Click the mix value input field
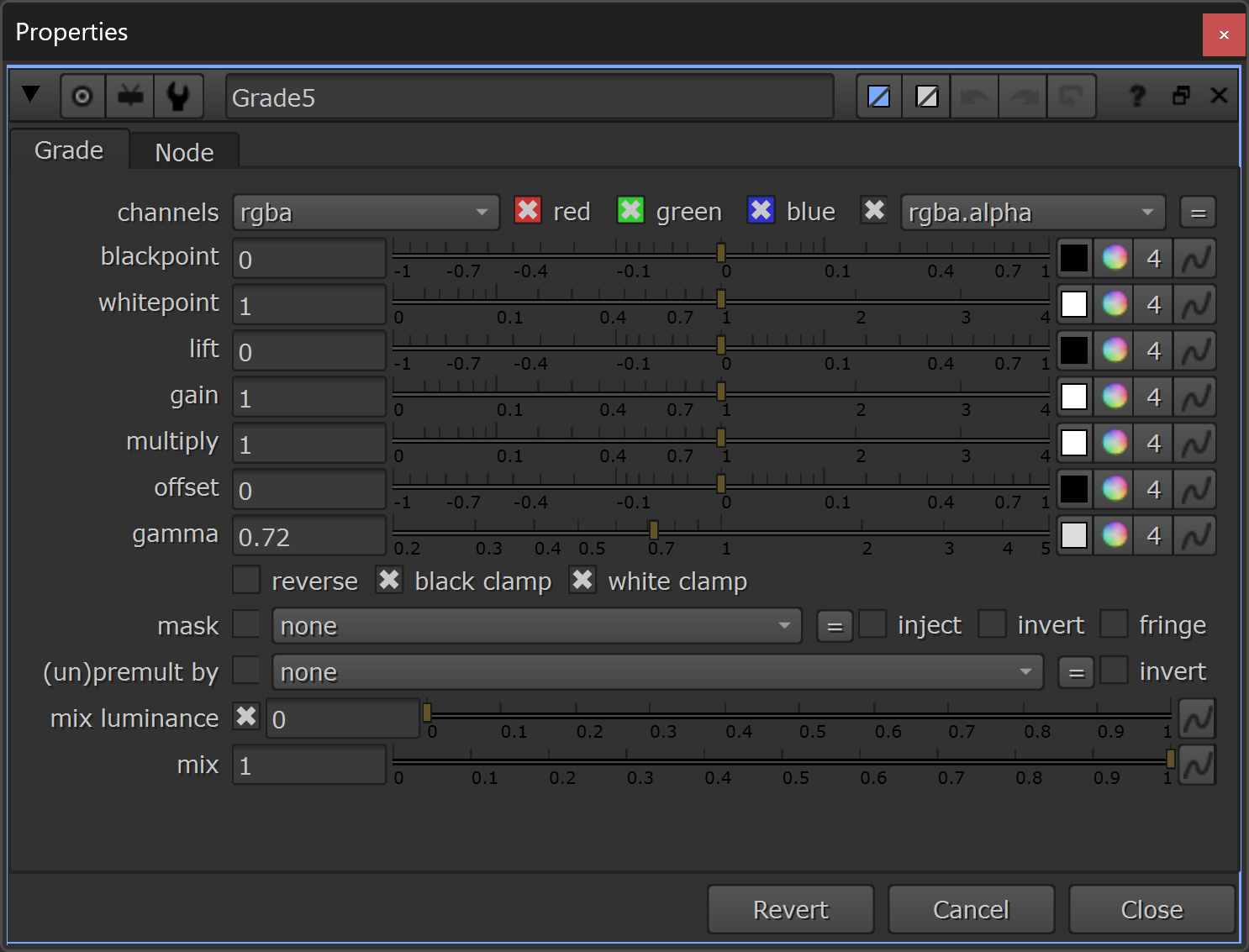This screenshot has width=1249, height=952. click(x=309, y=765)
